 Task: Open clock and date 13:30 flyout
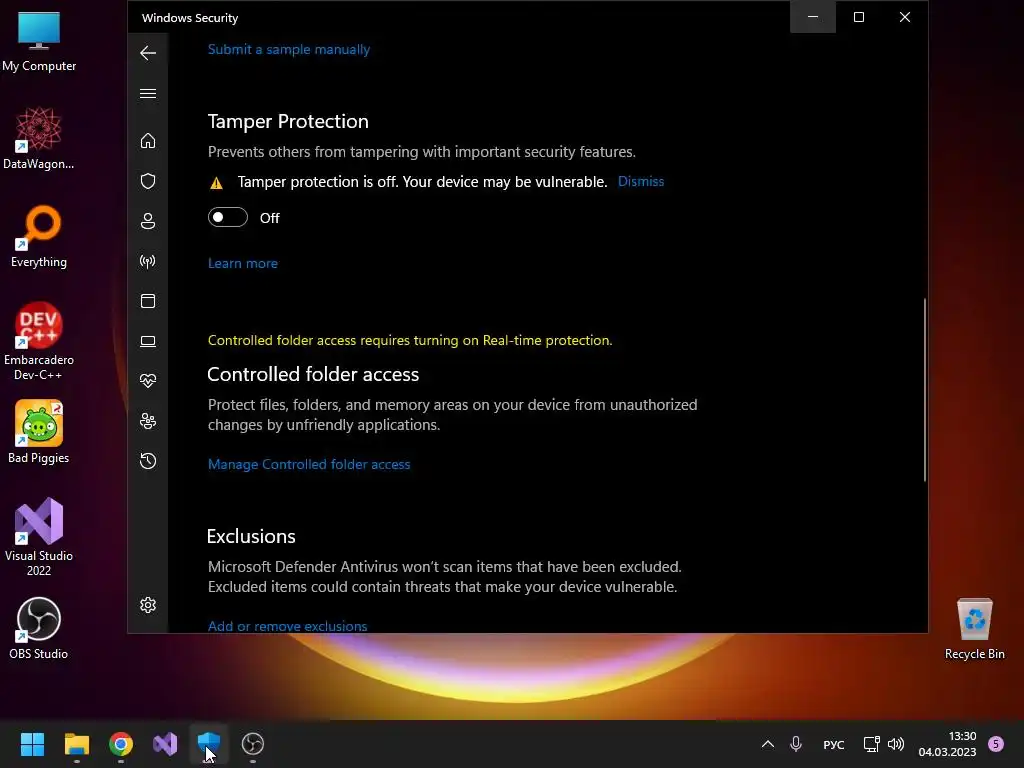point(947,744)
